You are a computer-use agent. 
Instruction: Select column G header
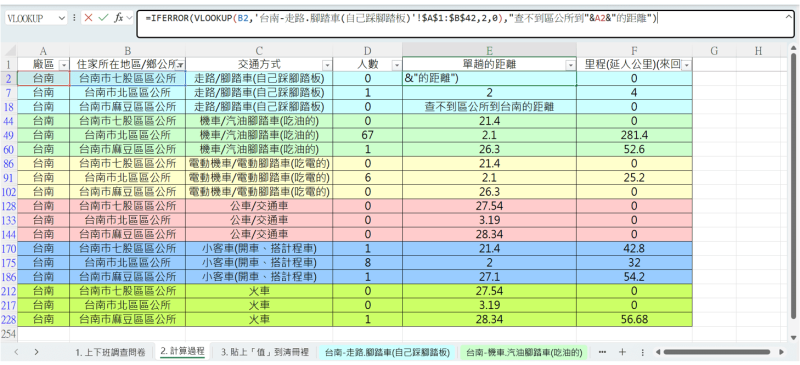[x=714, y=51]
